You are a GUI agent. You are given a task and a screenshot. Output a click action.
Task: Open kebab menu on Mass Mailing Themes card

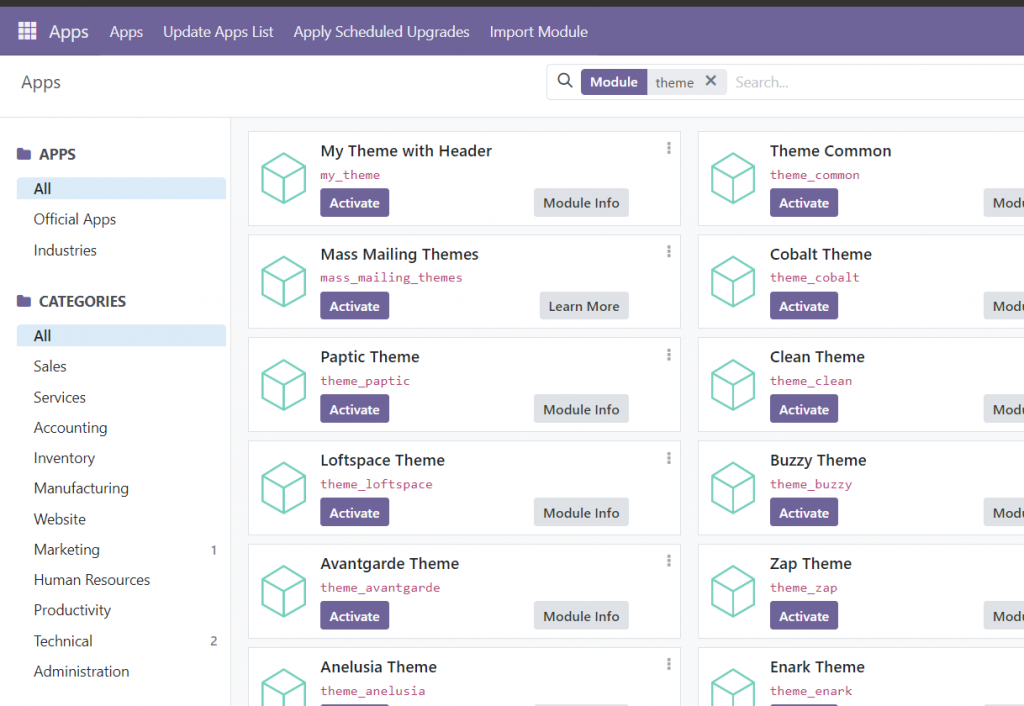coord(669,251)
